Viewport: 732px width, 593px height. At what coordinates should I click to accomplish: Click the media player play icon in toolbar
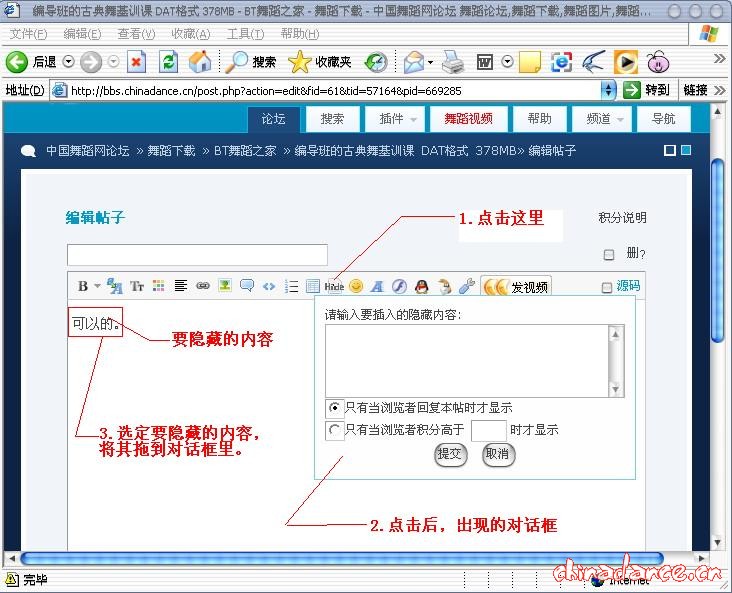click(626, 62)
